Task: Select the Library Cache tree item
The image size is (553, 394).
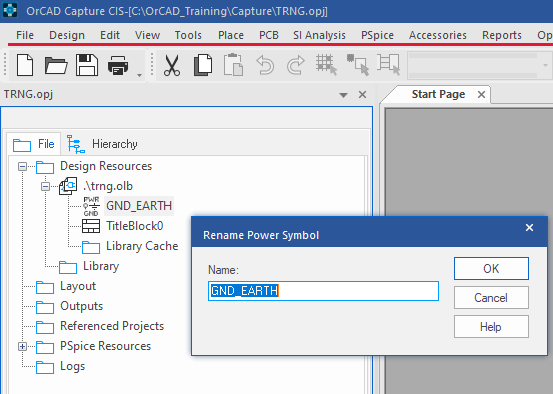Action: (142, 246)
